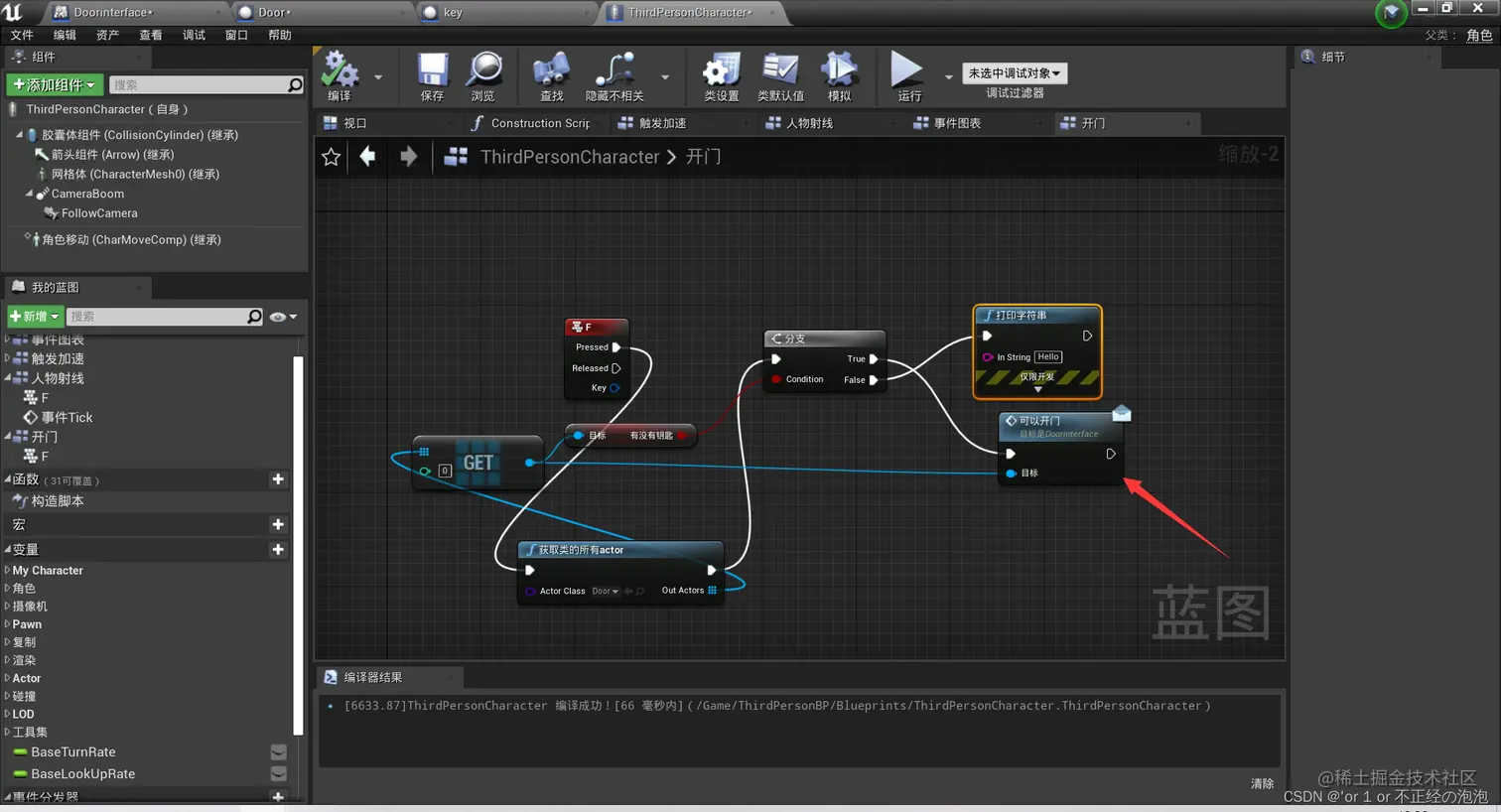
Task: Bookmark graph with the star icon
Action: 332,157
